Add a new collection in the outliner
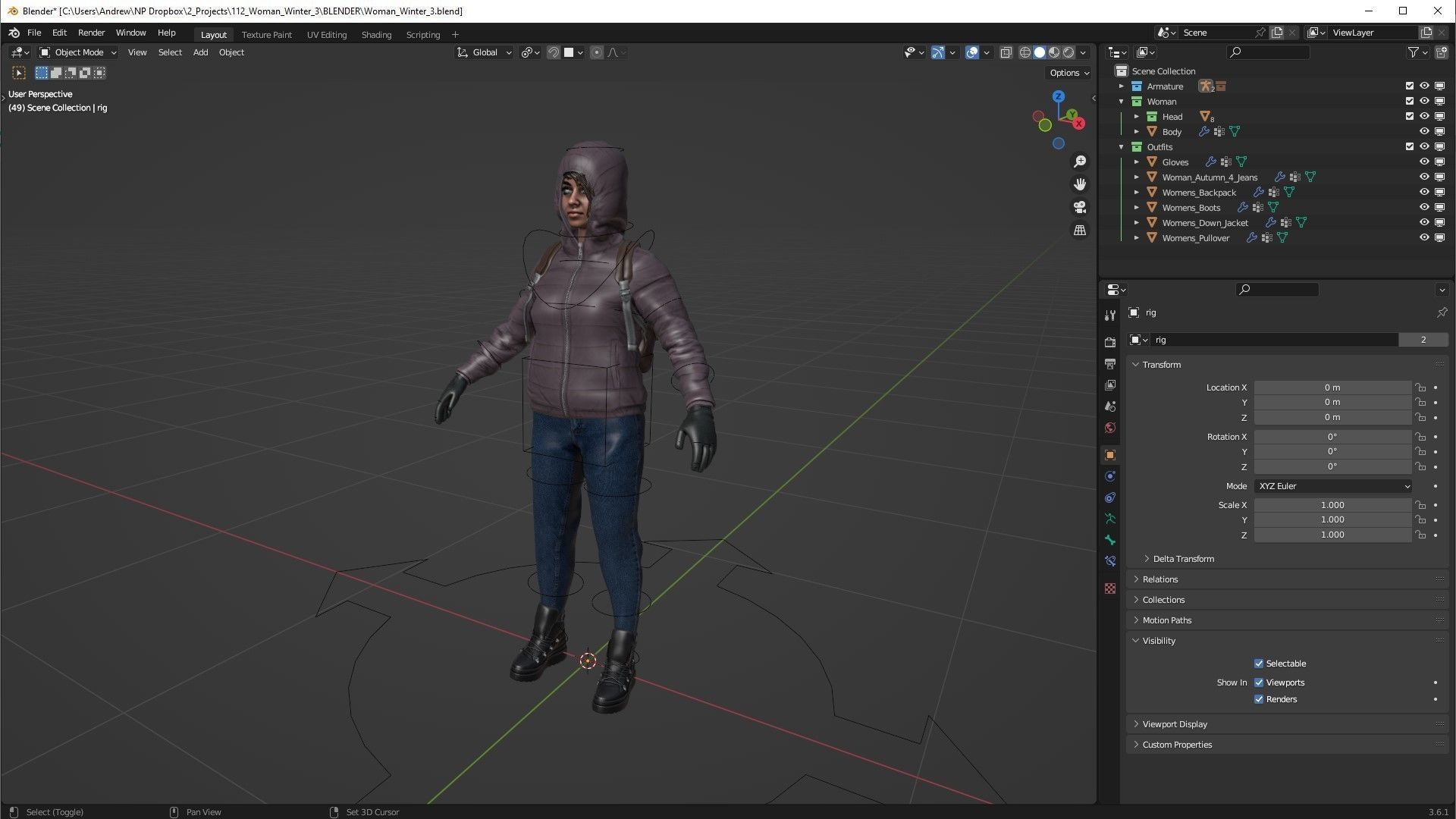The height and width of the screenshot is (819, 1456). tap(1440, 52)
